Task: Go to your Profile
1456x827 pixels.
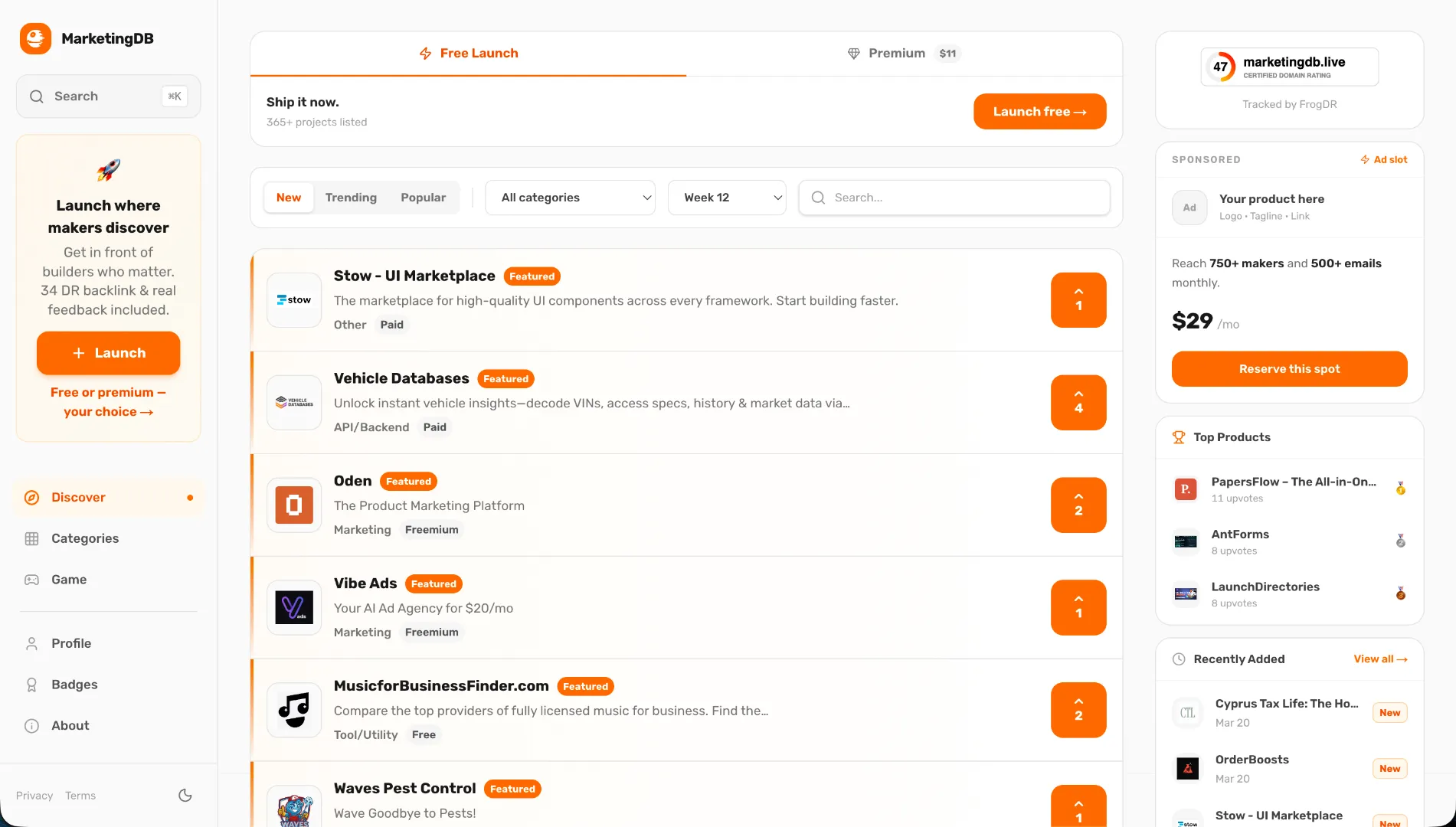Action: (x=70, y=643)
